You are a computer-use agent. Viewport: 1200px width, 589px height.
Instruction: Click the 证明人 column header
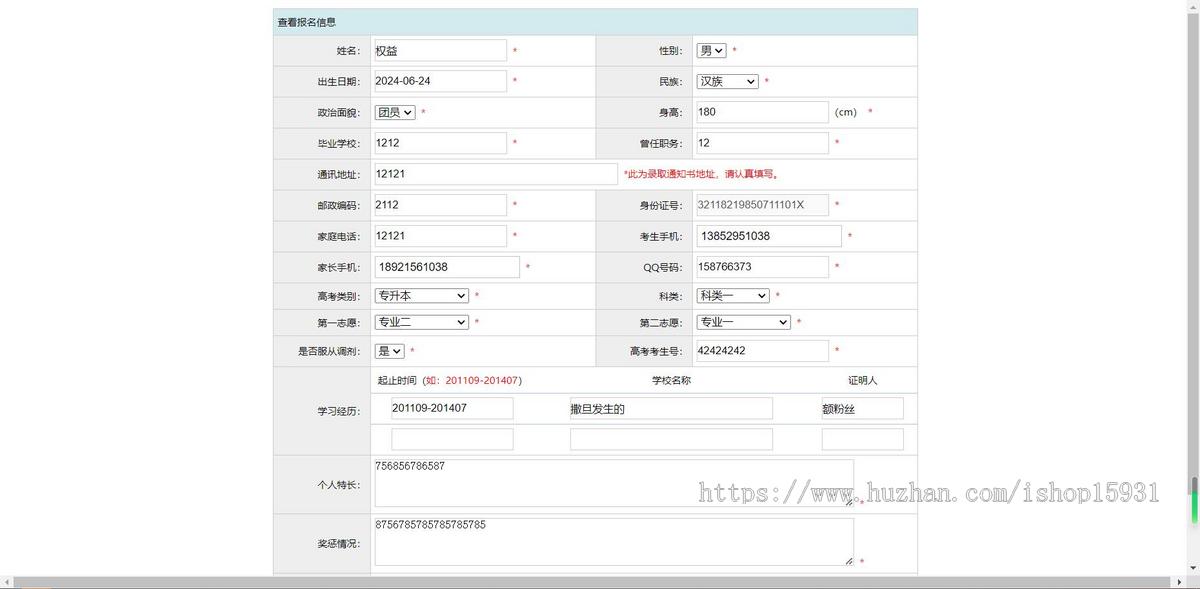[x=863, y=381]
